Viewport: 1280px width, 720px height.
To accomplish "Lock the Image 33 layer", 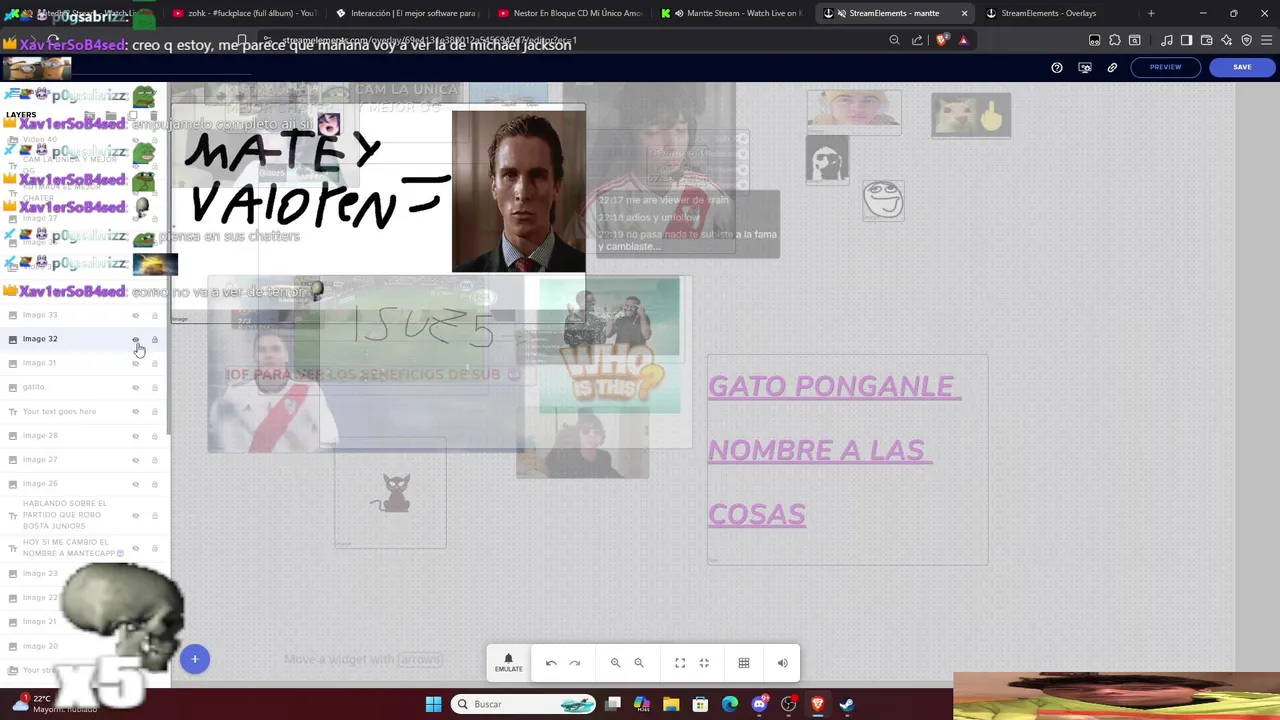I will coord(155,315).
